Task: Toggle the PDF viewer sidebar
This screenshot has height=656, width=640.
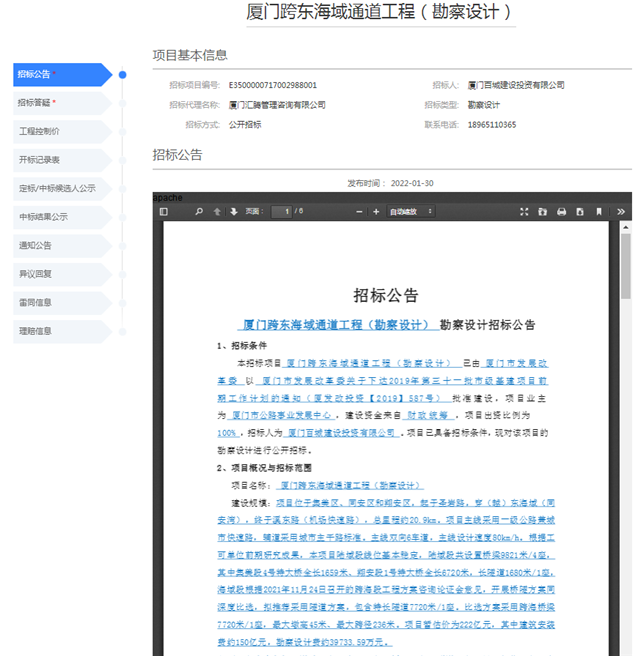Action: 164,212
